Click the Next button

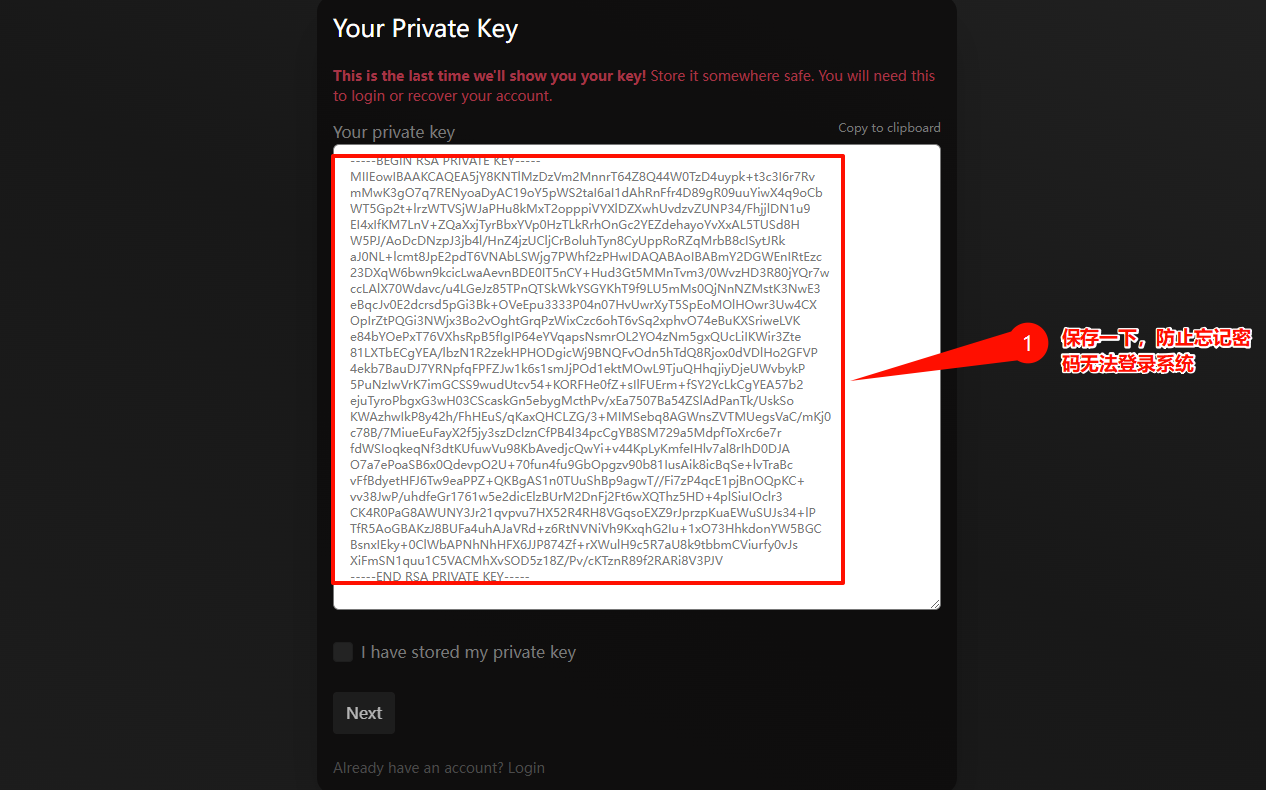click(x=364, y=713)
